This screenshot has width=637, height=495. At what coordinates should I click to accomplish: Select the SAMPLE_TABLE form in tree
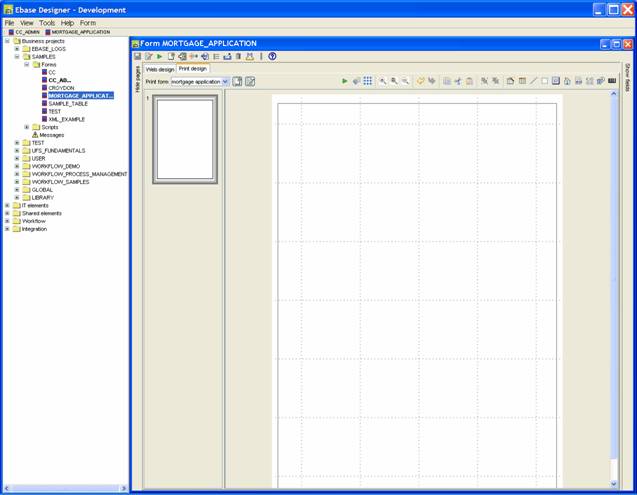click(x=67, y=103)
